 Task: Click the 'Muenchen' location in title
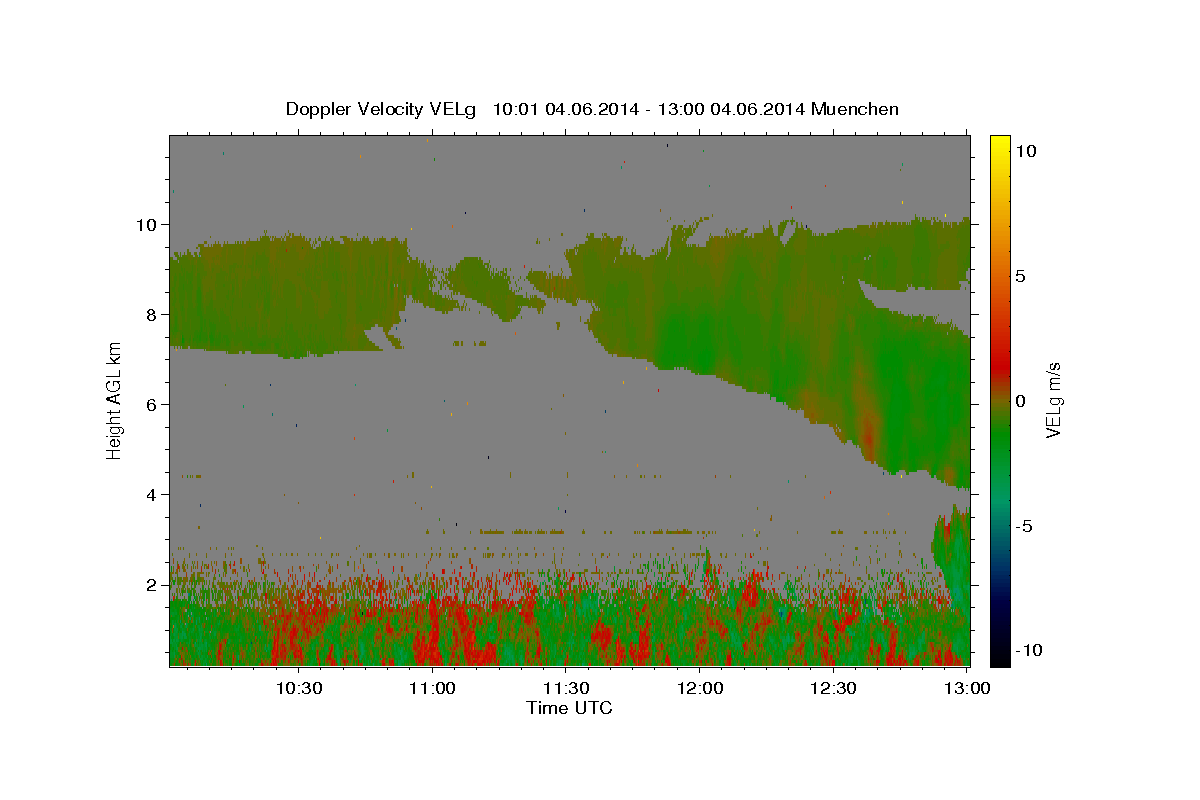click(855, 109)
